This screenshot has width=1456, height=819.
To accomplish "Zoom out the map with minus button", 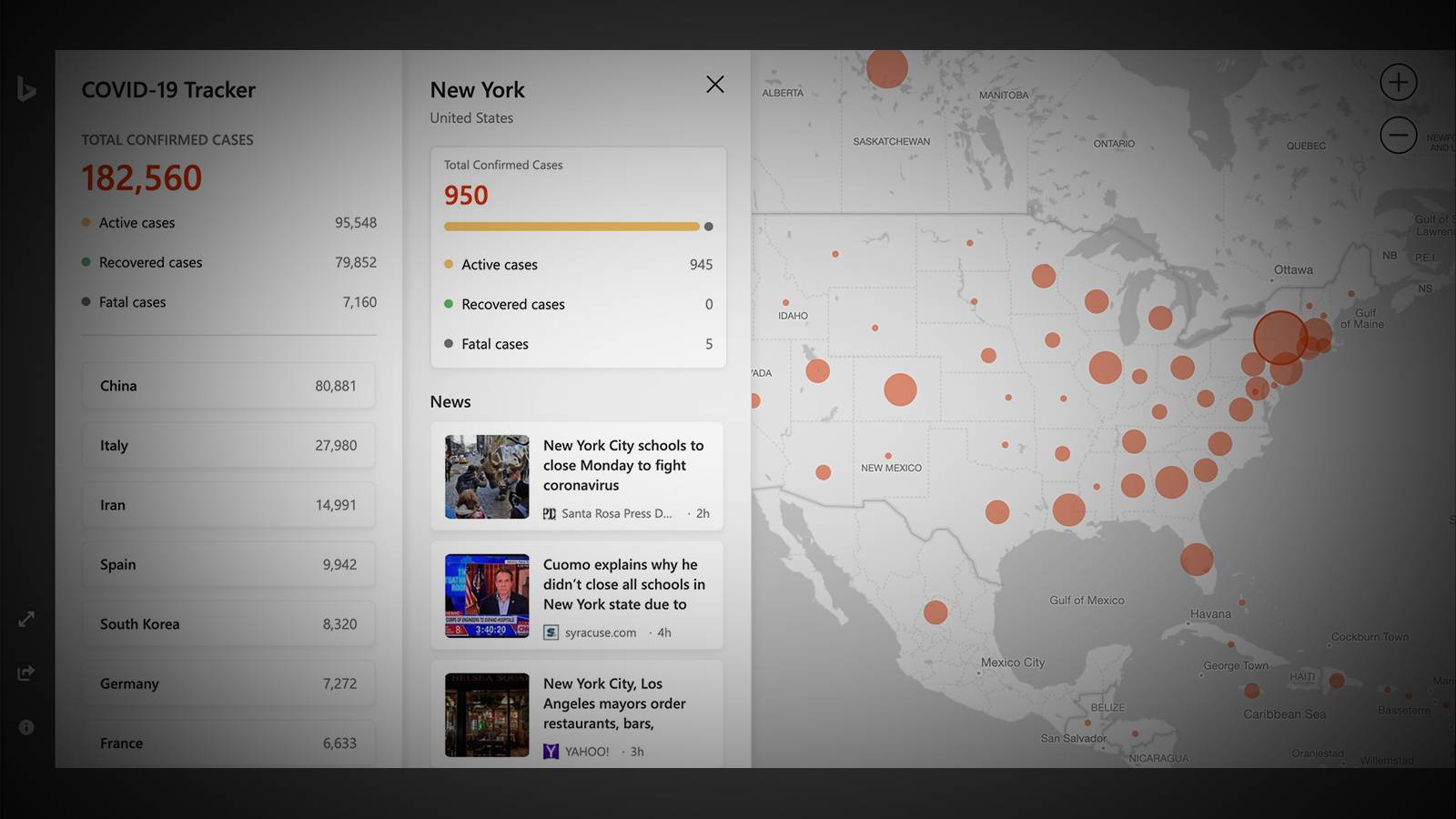I will click(1399, 136).
